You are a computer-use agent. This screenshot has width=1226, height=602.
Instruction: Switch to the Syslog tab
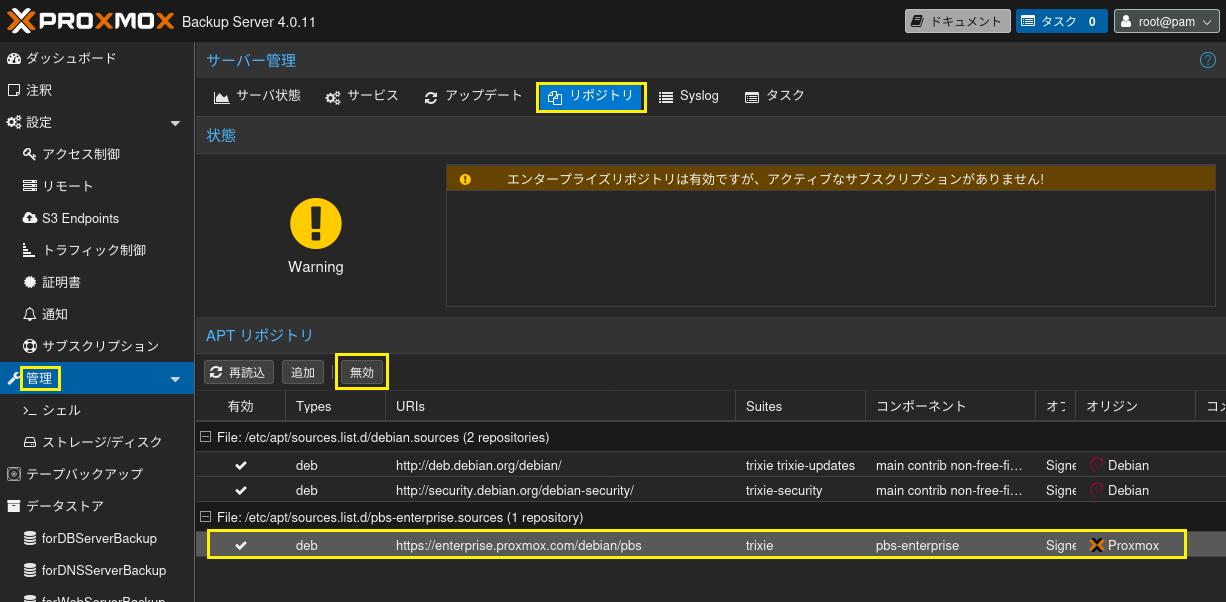[x=689, y=96]
